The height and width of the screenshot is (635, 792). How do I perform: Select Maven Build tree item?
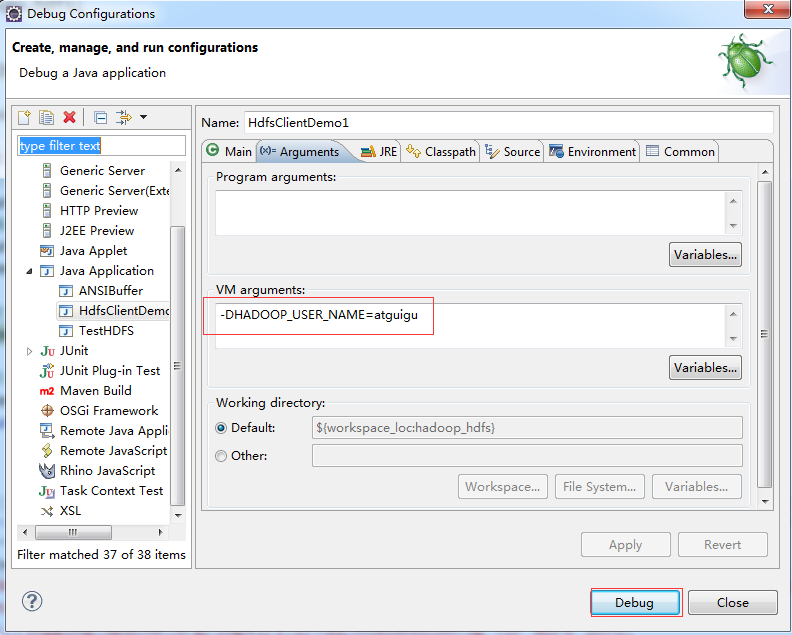[86, 391]
